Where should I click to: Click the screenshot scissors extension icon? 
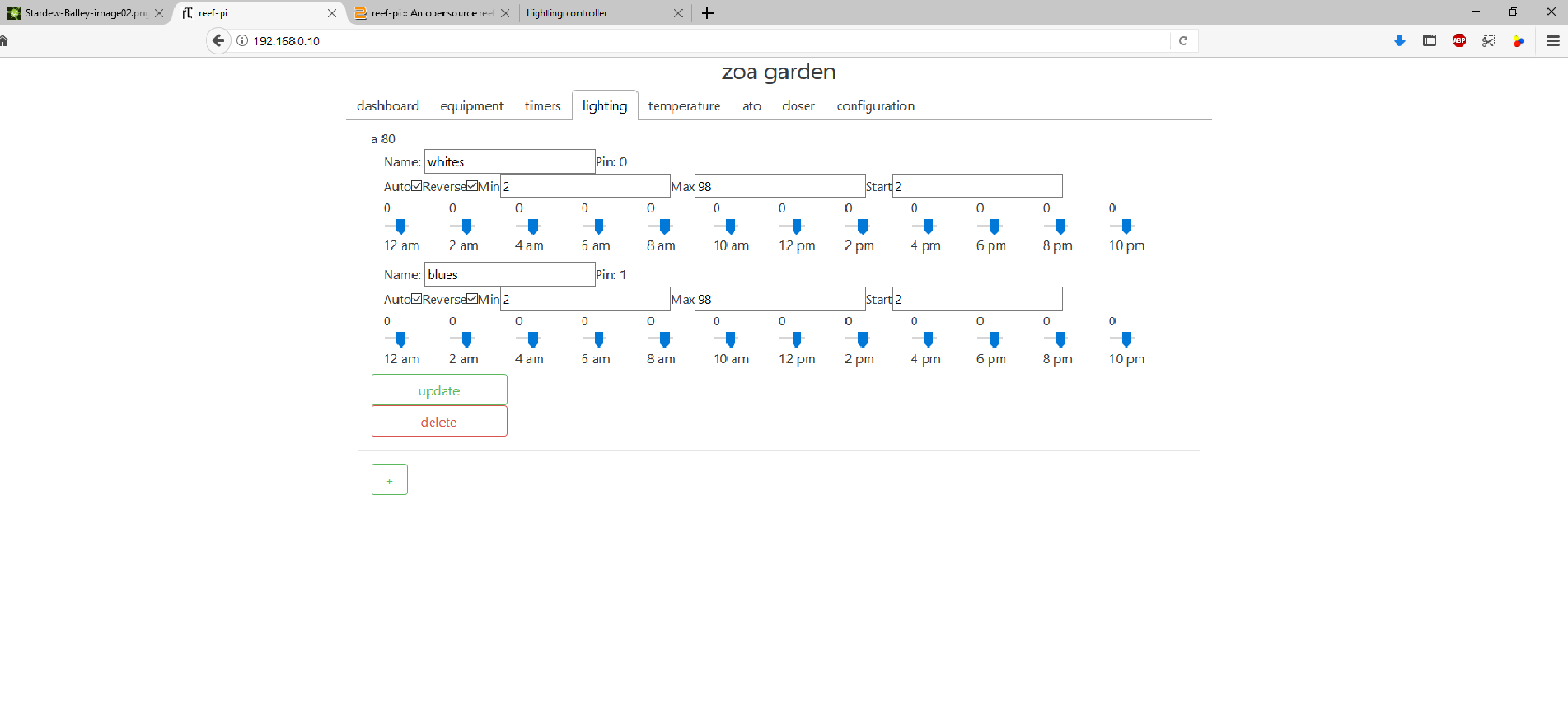1489,40
